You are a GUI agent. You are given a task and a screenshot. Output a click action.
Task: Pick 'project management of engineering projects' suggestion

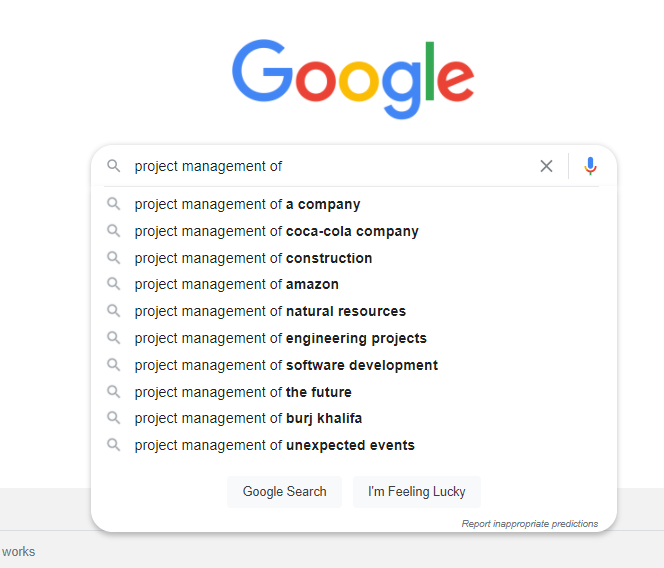pos(281,338)
